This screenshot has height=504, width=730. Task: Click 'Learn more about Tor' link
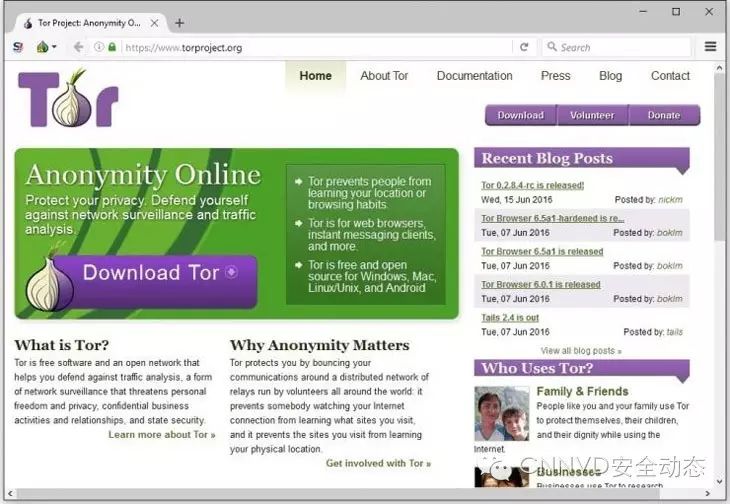click(x=162, y=435)
